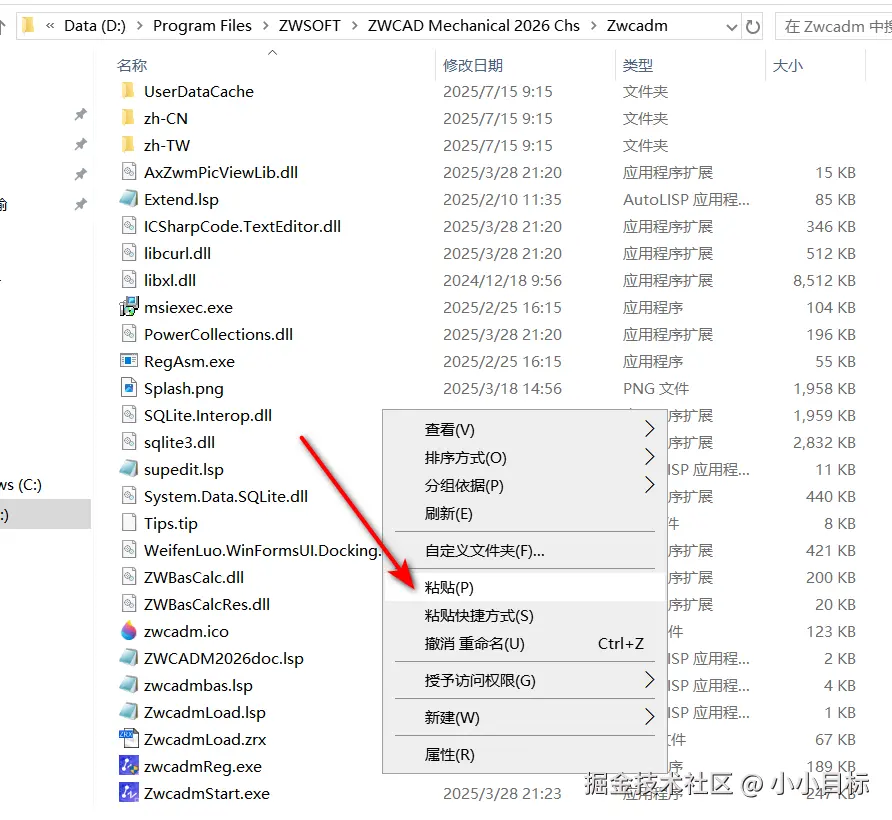Screen dimensions: 892x820
Task: Click the 2024/12/18 9:56 date value
Action: (502, 281)
